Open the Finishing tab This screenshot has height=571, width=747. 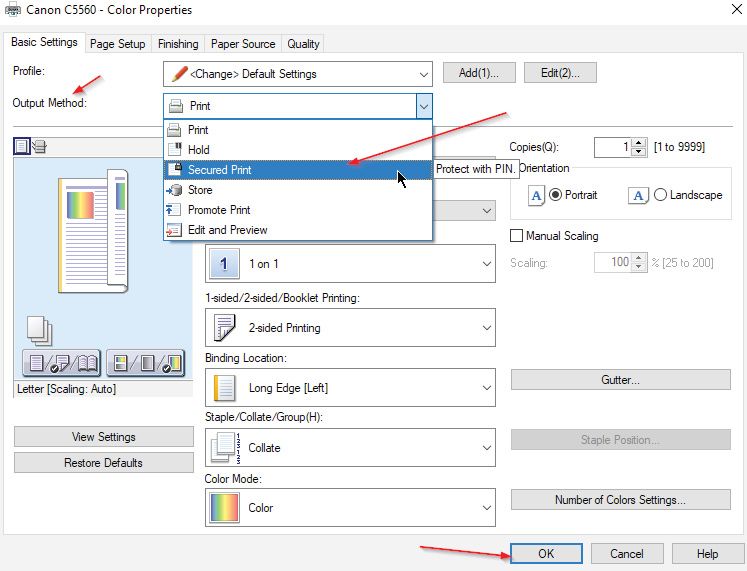[x=178, y=44]
